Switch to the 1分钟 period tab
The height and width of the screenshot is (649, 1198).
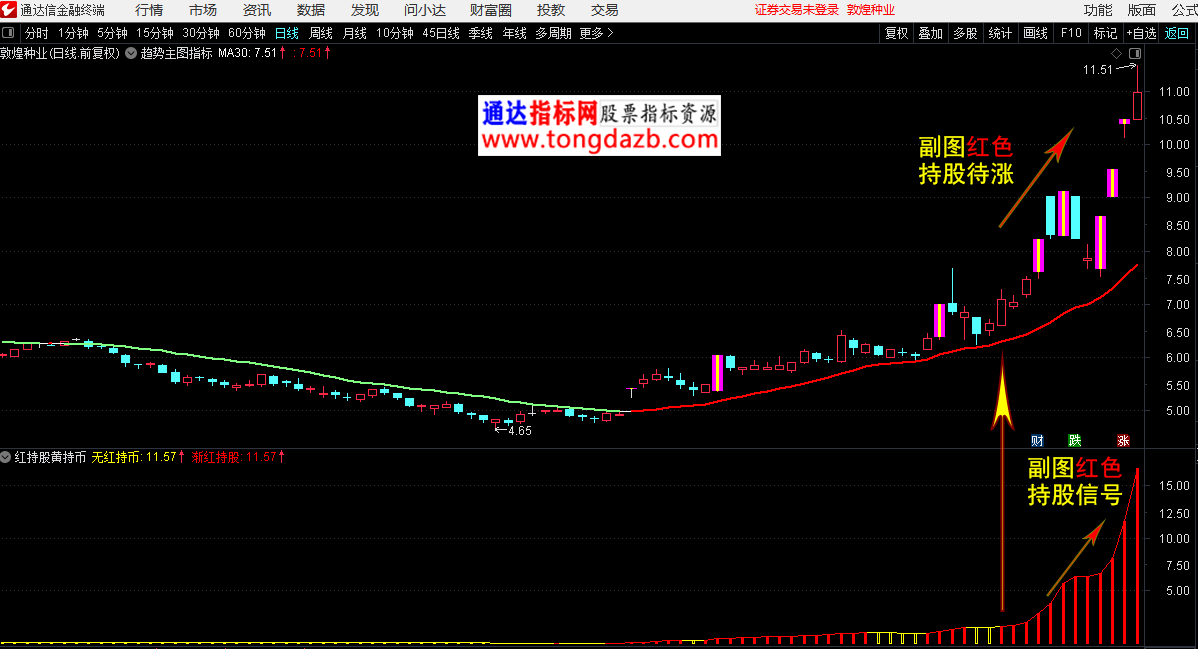click(x=73, y=33)
